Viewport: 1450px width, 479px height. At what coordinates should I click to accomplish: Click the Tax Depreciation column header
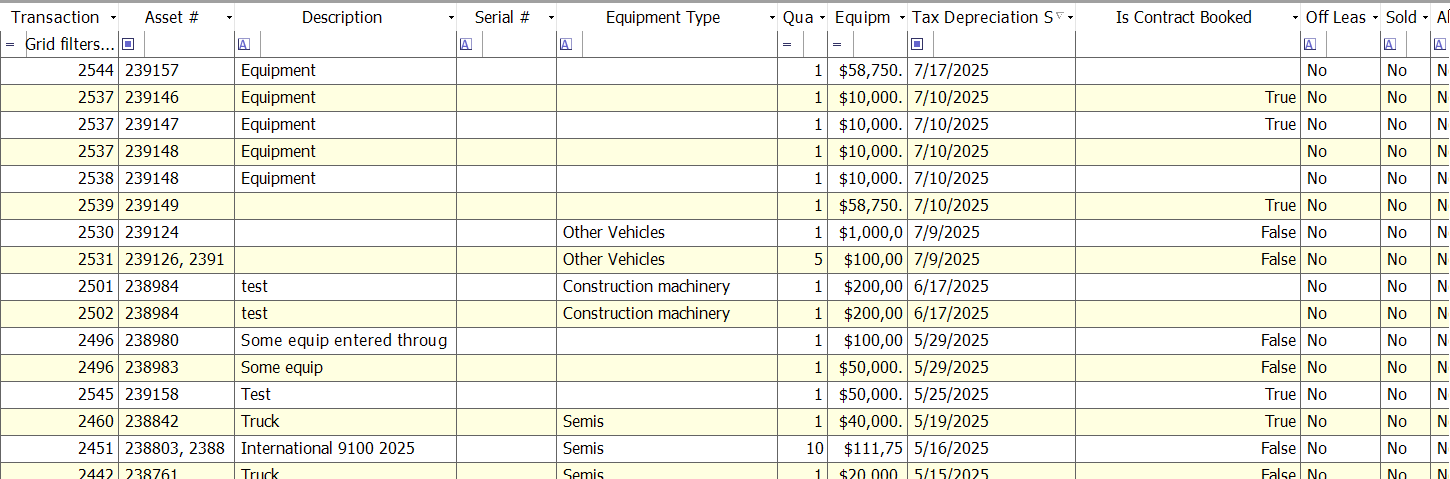[982, 17]
